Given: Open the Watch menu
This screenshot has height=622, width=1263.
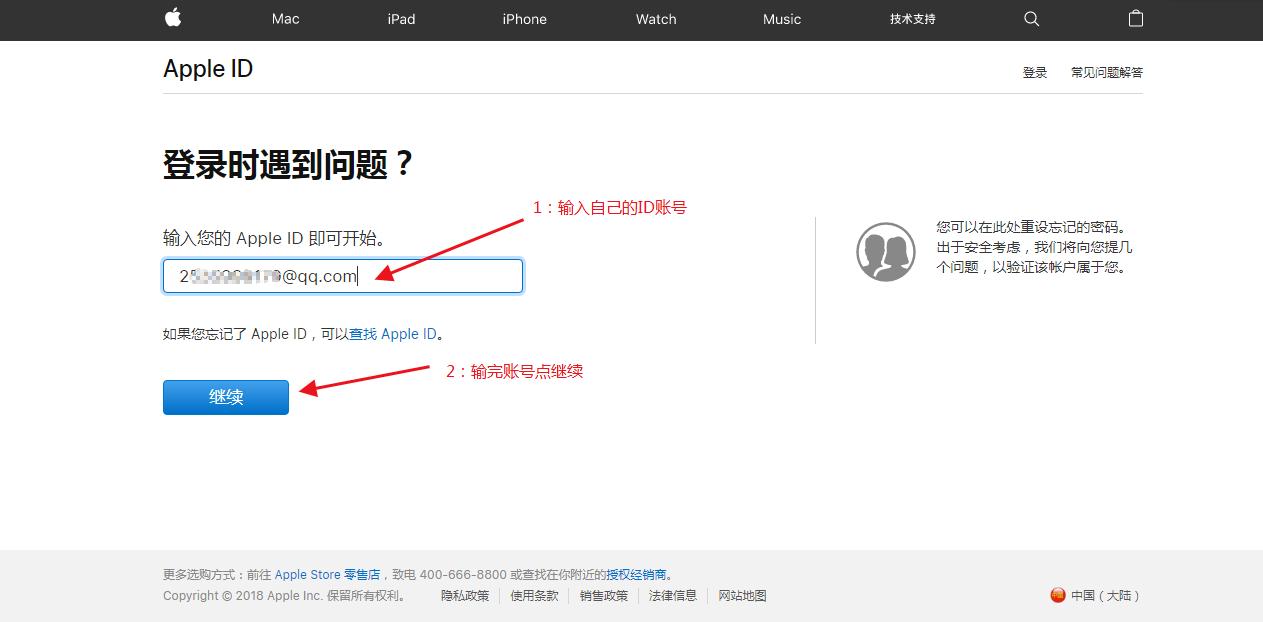Looking at the screenshot, I should pyautogui.click(x=656, y=19).
